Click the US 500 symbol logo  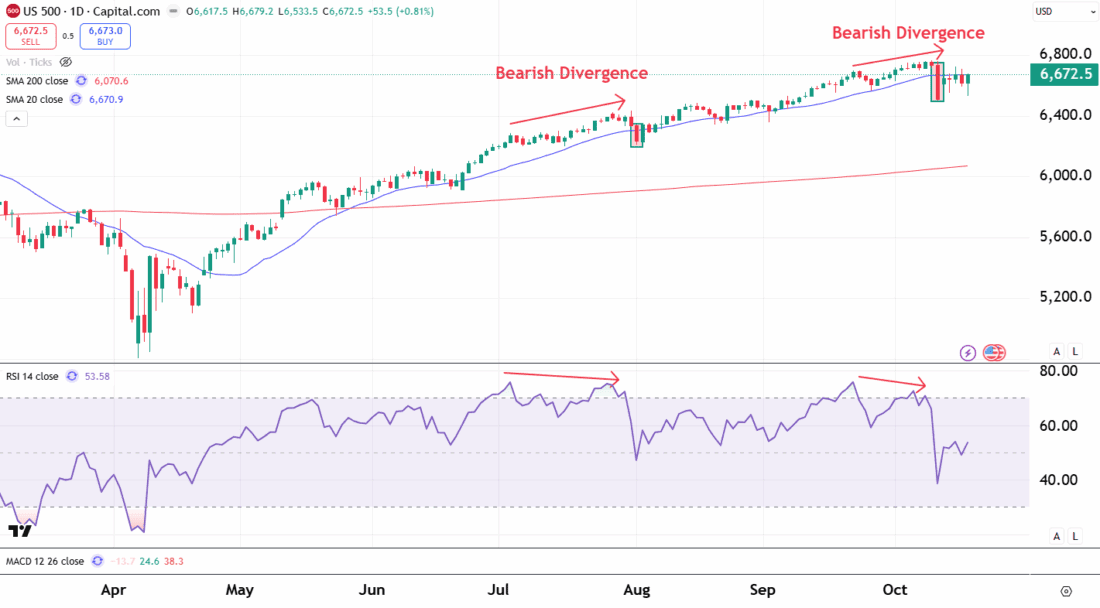coord(12,12)
